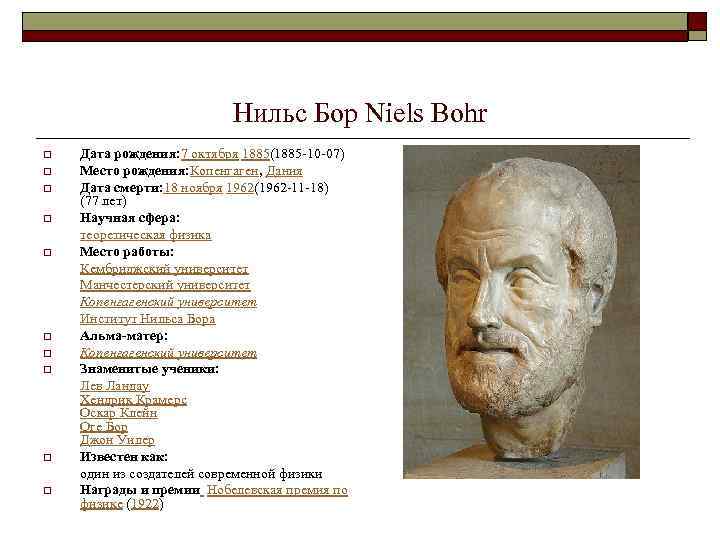The height and width of the screenshot is (540, 720).
Task: Open the "теоретическая физика" link
Action: (146, 235)
